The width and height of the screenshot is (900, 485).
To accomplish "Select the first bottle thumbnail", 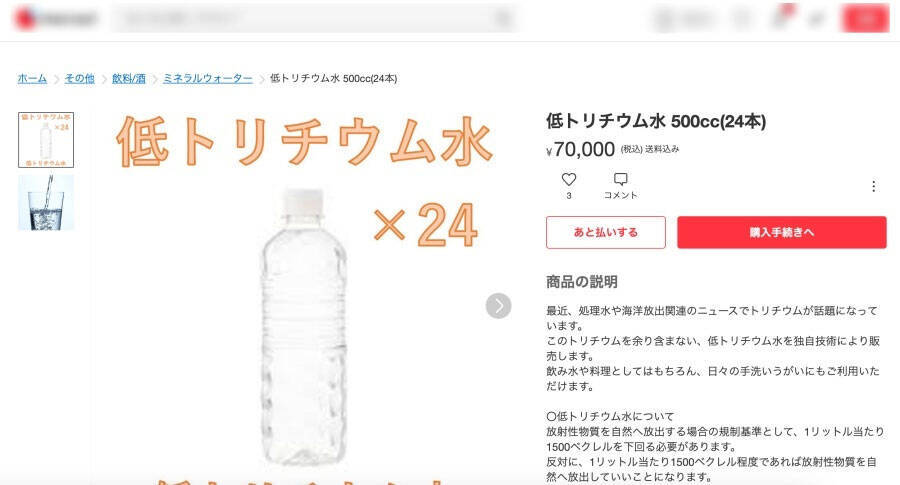I will (x=46, y=139).
